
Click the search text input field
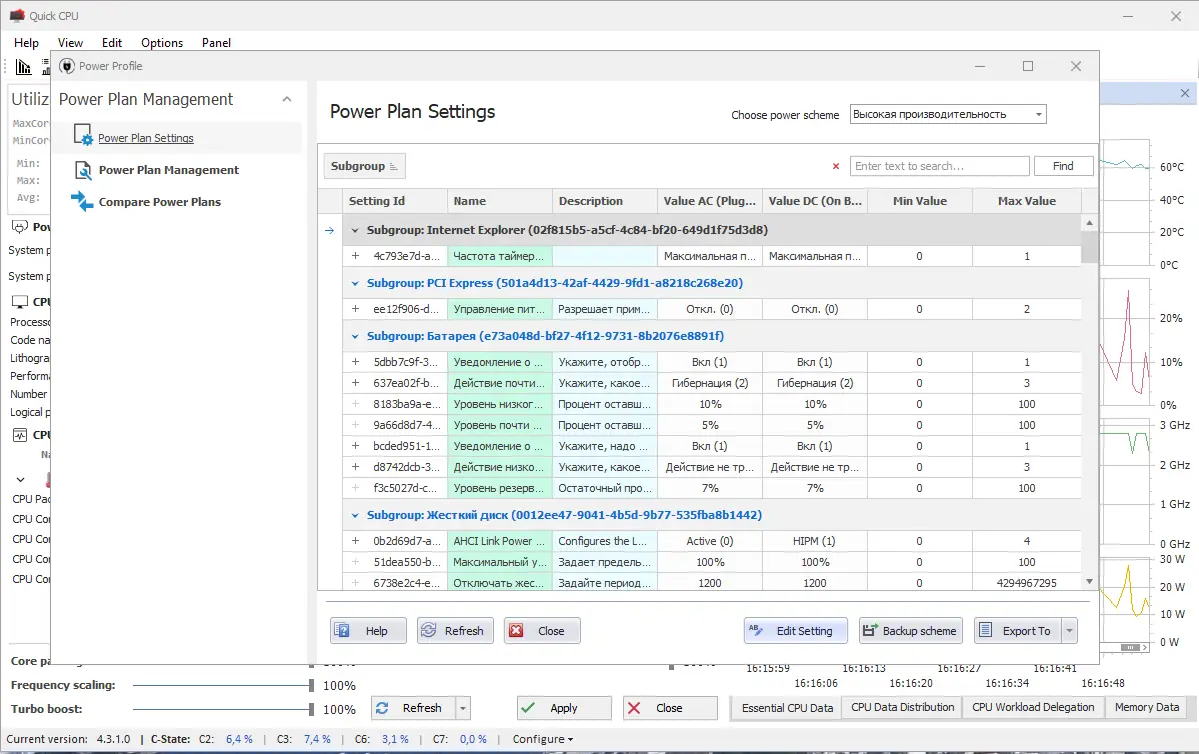coord(939,166)
